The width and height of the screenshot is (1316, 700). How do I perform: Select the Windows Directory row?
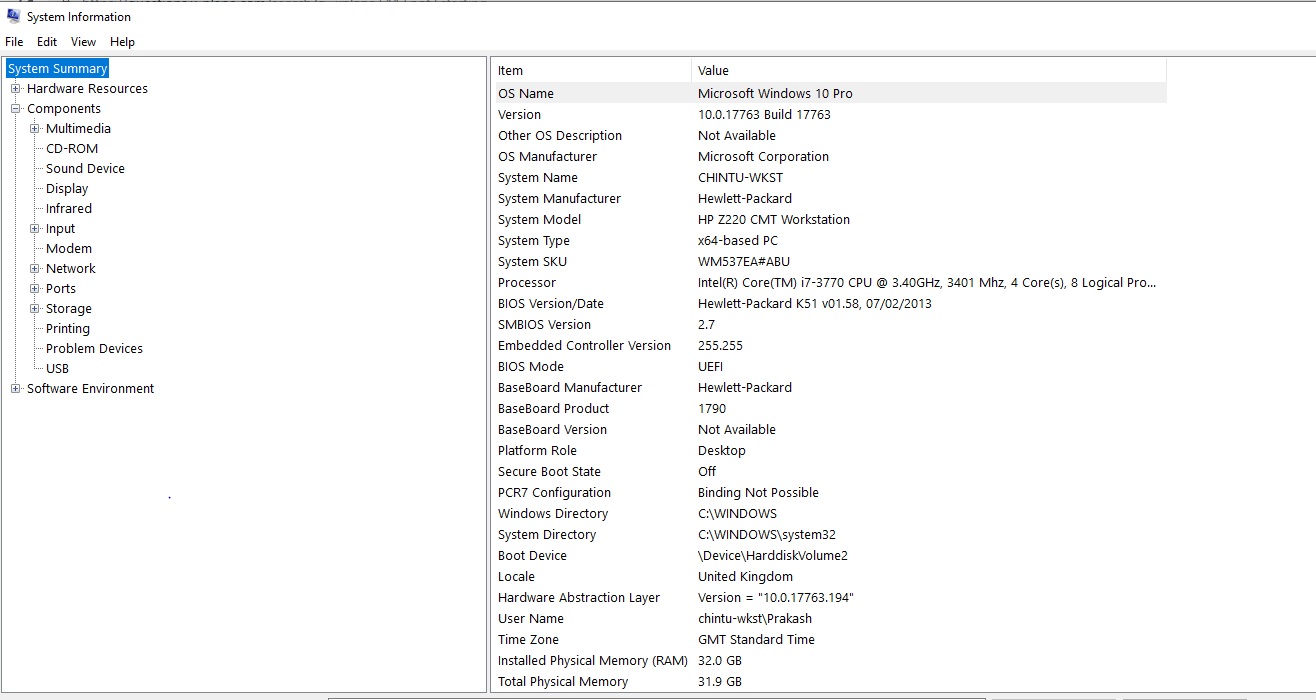829,513
